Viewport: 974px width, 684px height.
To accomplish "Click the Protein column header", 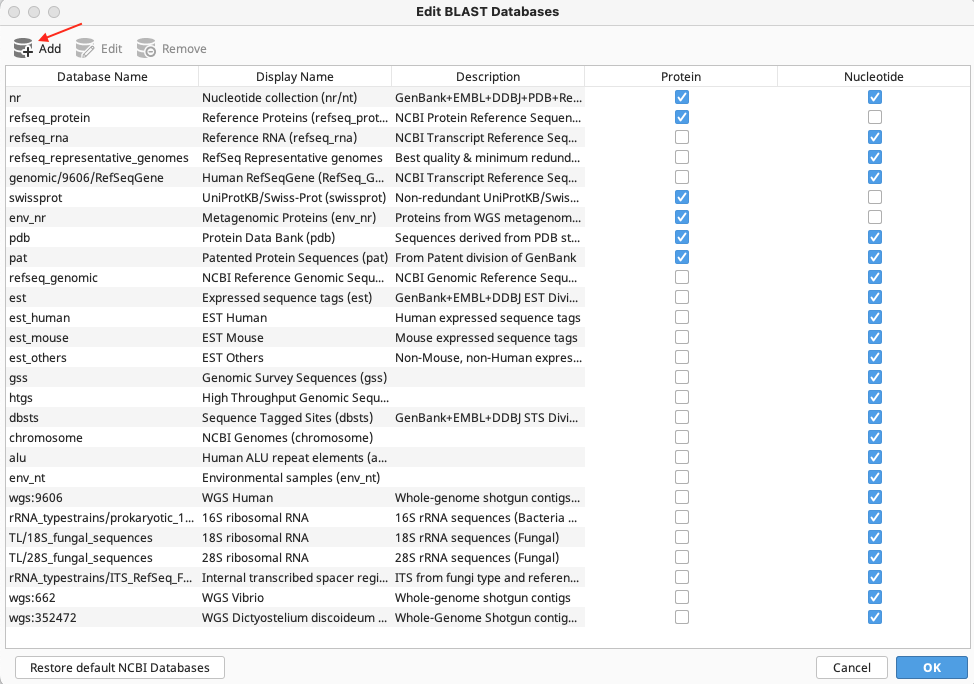I will pos(681,76).
